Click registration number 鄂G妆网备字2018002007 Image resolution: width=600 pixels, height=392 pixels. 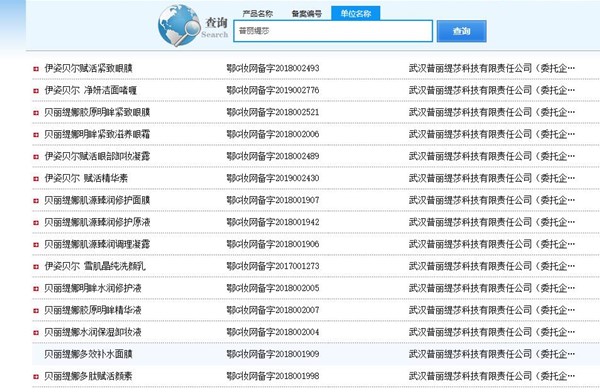click(273, 310)
